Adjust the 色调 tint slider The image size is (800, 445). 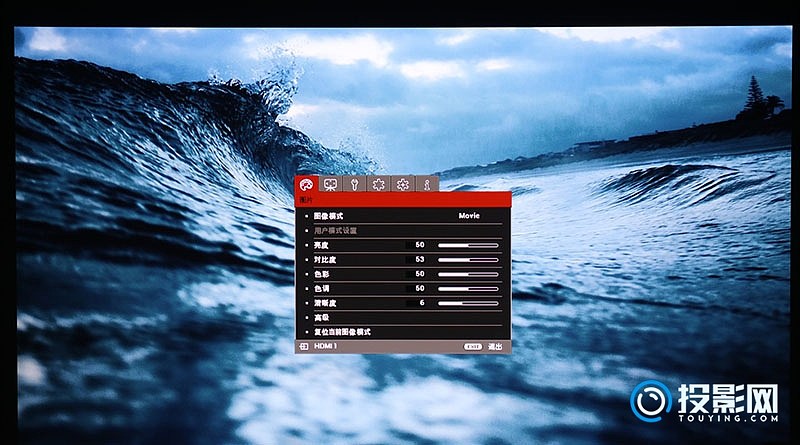tap(468, 288)
